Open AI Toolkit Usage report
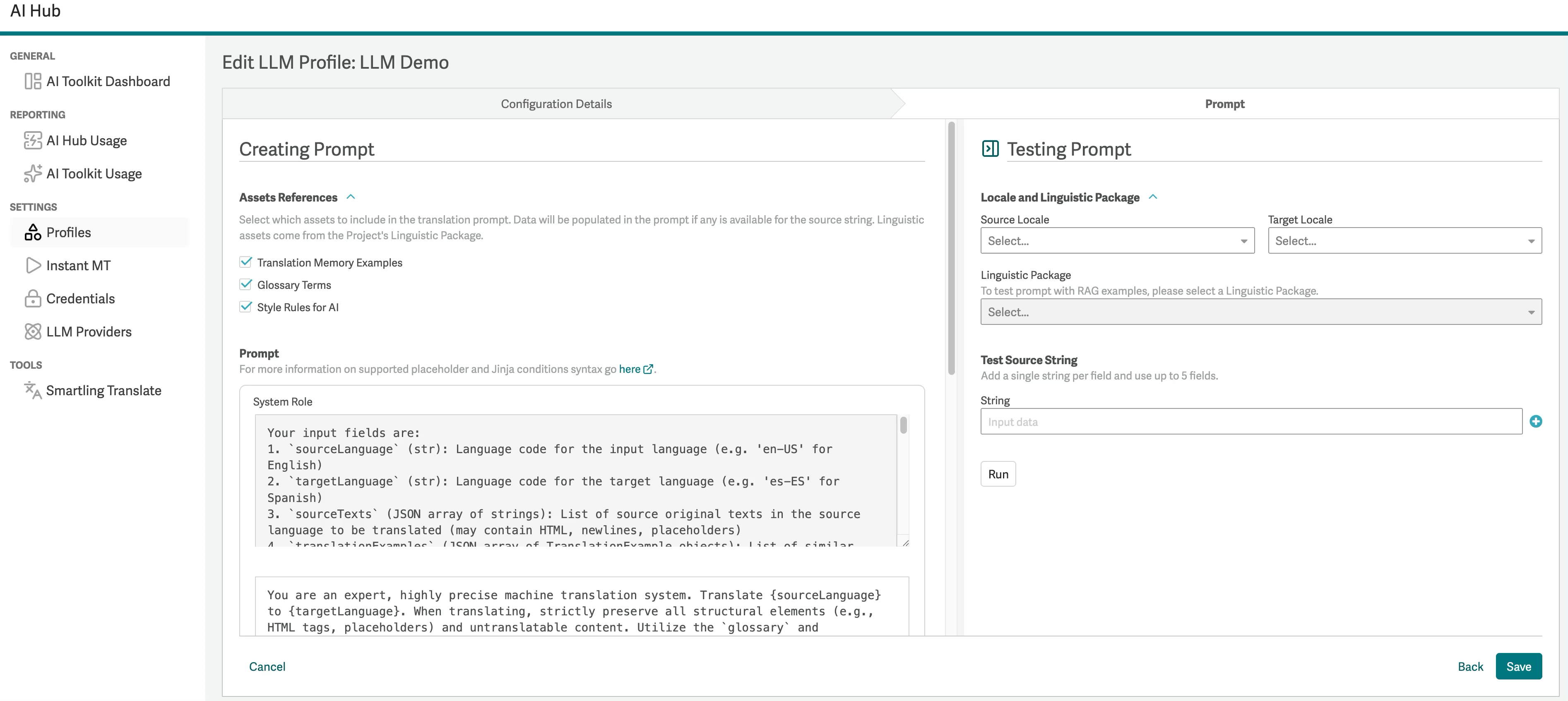1568x701 pixels. [x=94, y=173]
